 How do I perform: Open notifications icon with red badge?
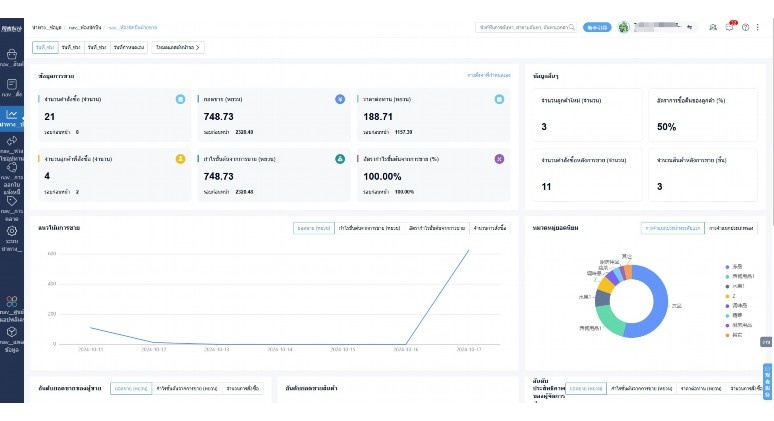point(730,27)
